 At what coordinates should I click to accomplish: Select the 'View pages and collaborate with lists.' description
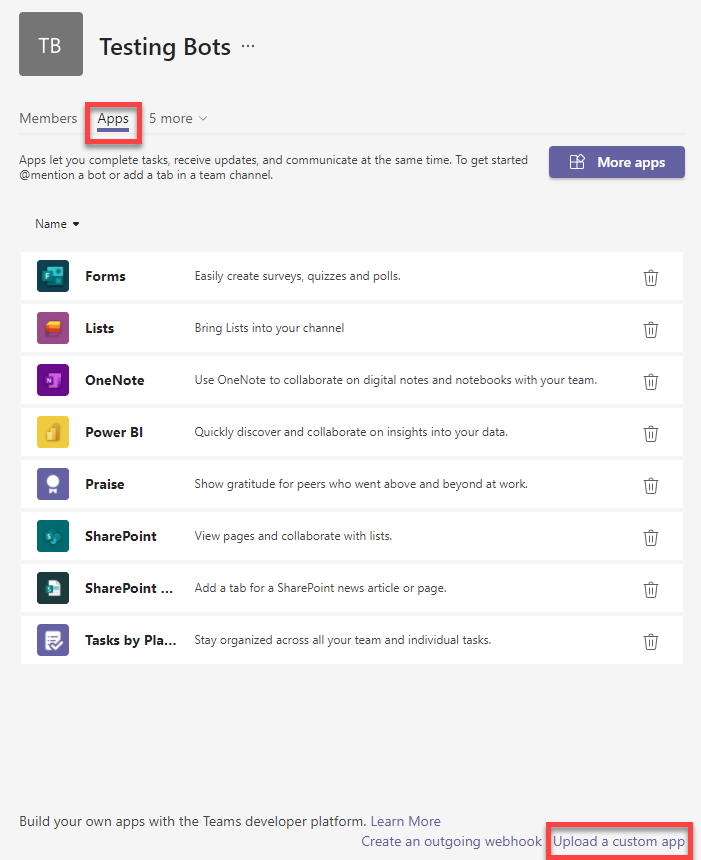click(x=293, y=536)
